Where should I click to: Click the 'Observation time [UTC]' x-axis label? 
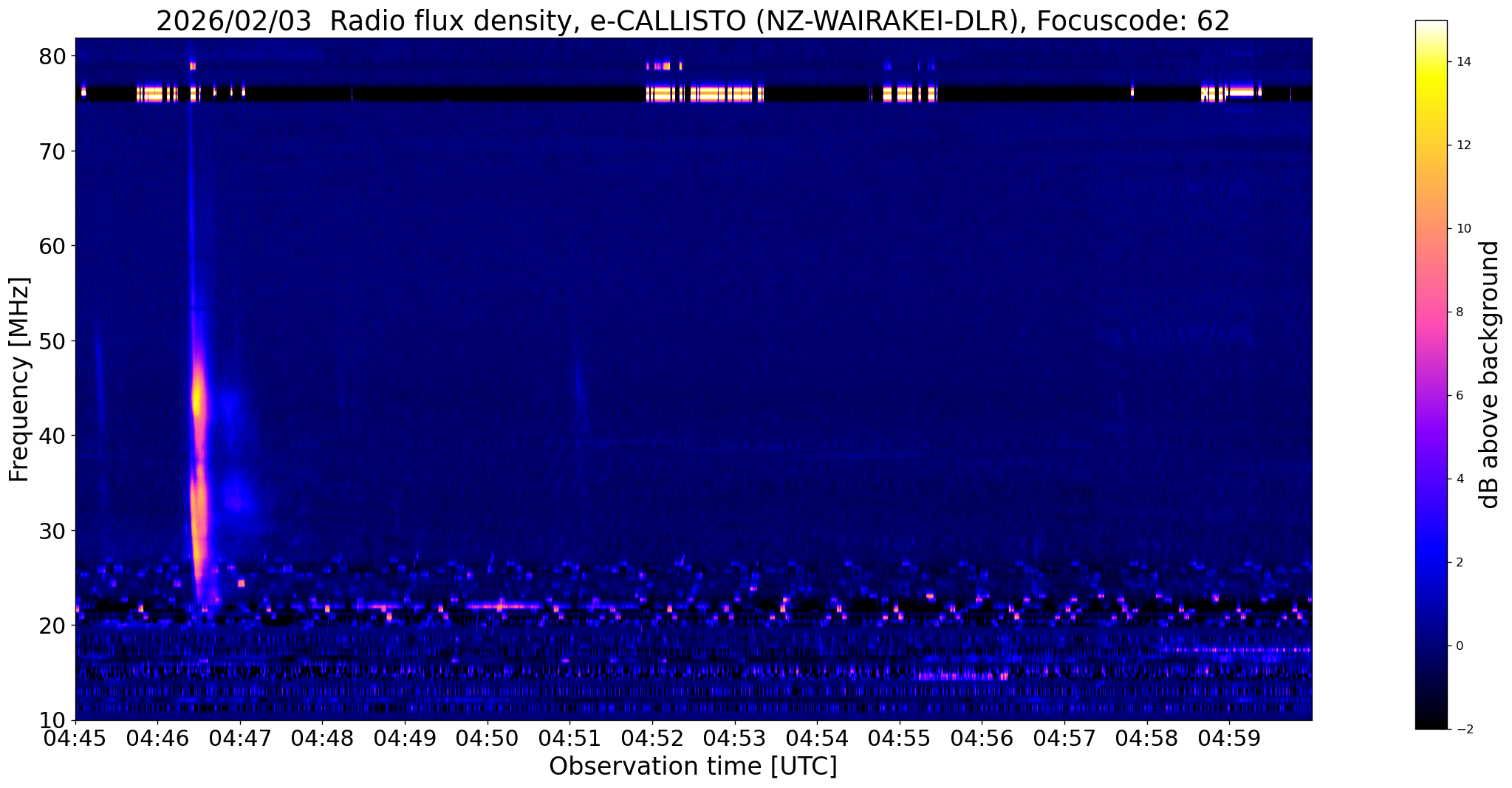coord(693,767)
